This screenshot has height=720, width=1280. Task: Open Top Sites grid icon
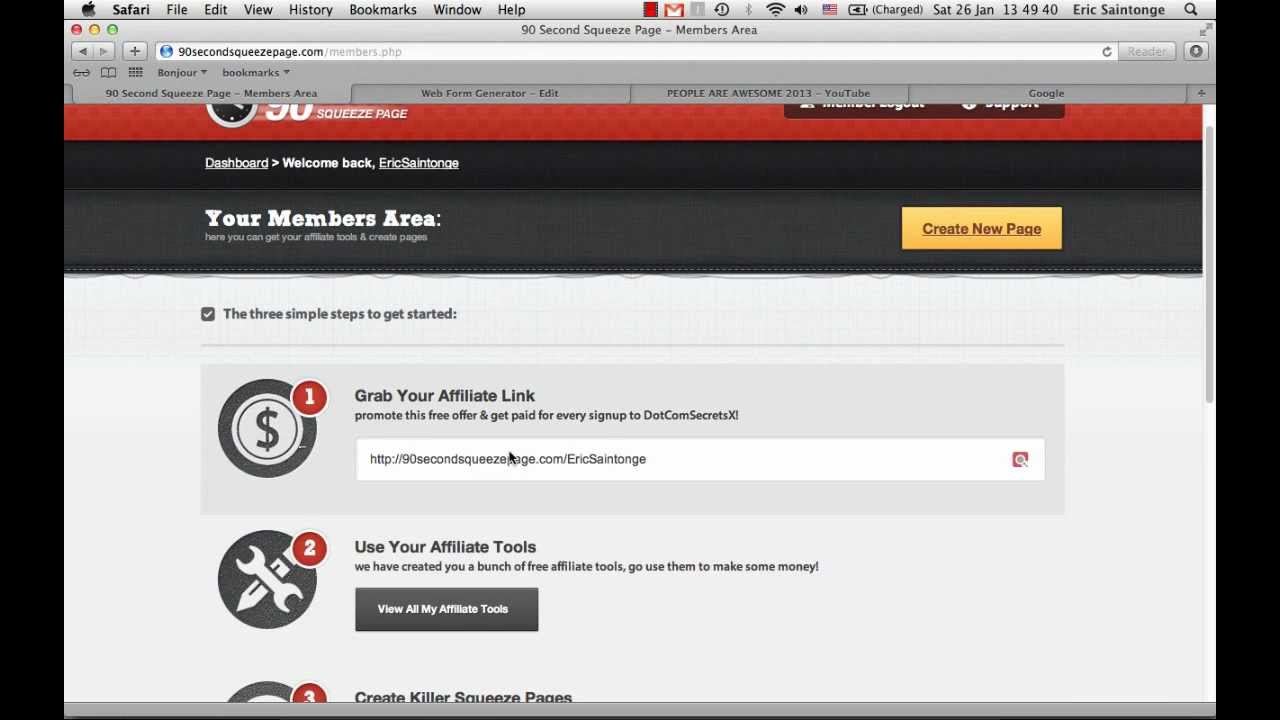coord(135,72)
